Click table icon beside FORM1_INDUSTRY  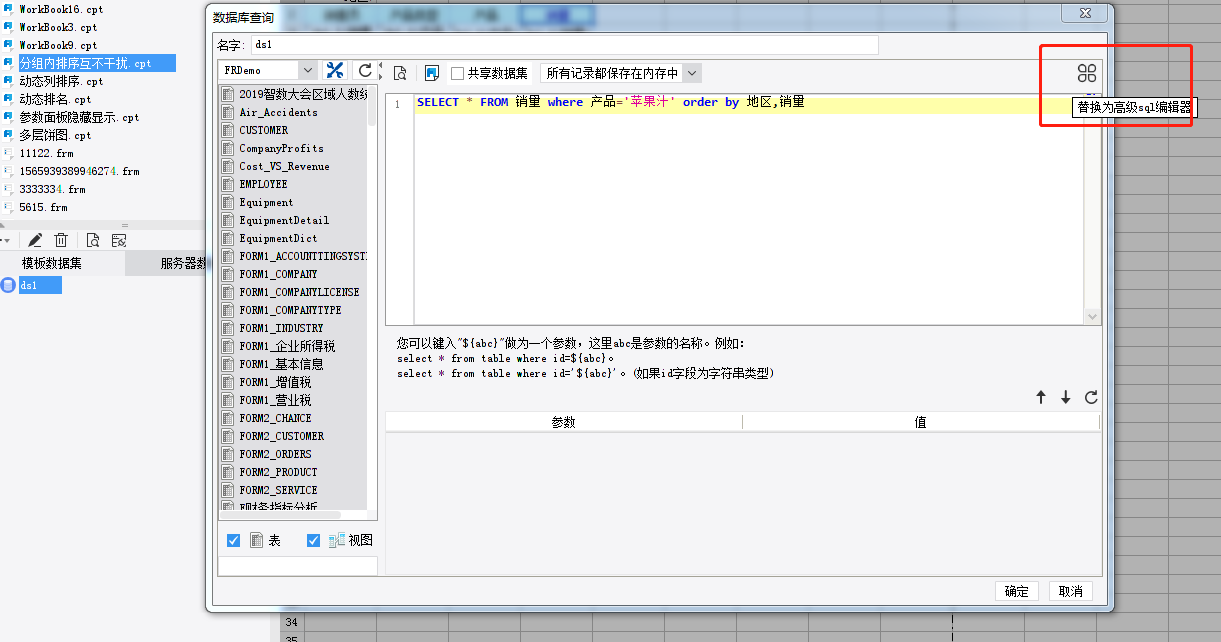click(x=228, y=328)
